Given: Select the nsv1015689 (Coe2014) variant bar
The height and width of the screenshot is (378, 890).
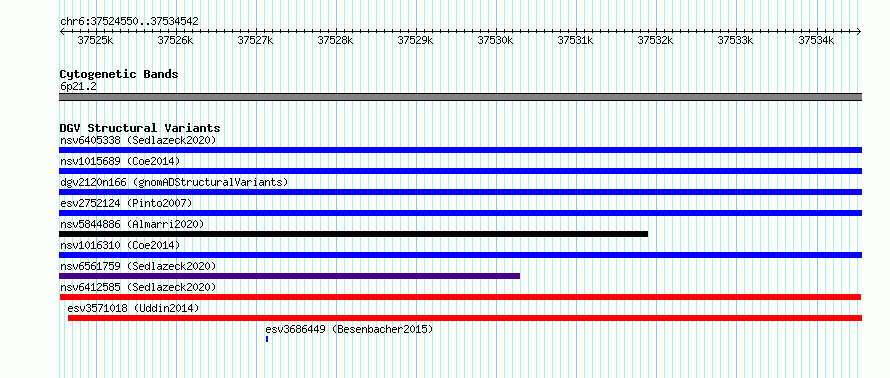Looking at the screenshot, I should point(460,171).
